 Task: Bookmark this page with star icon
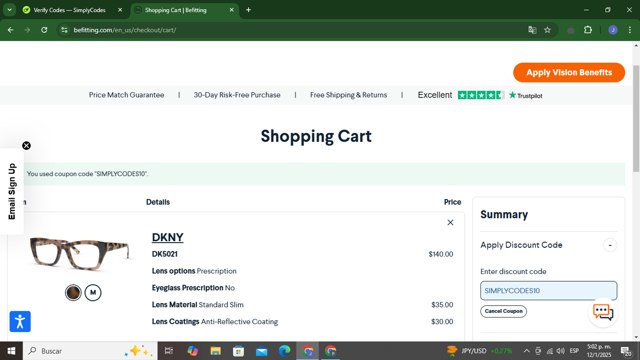point(547,30)
